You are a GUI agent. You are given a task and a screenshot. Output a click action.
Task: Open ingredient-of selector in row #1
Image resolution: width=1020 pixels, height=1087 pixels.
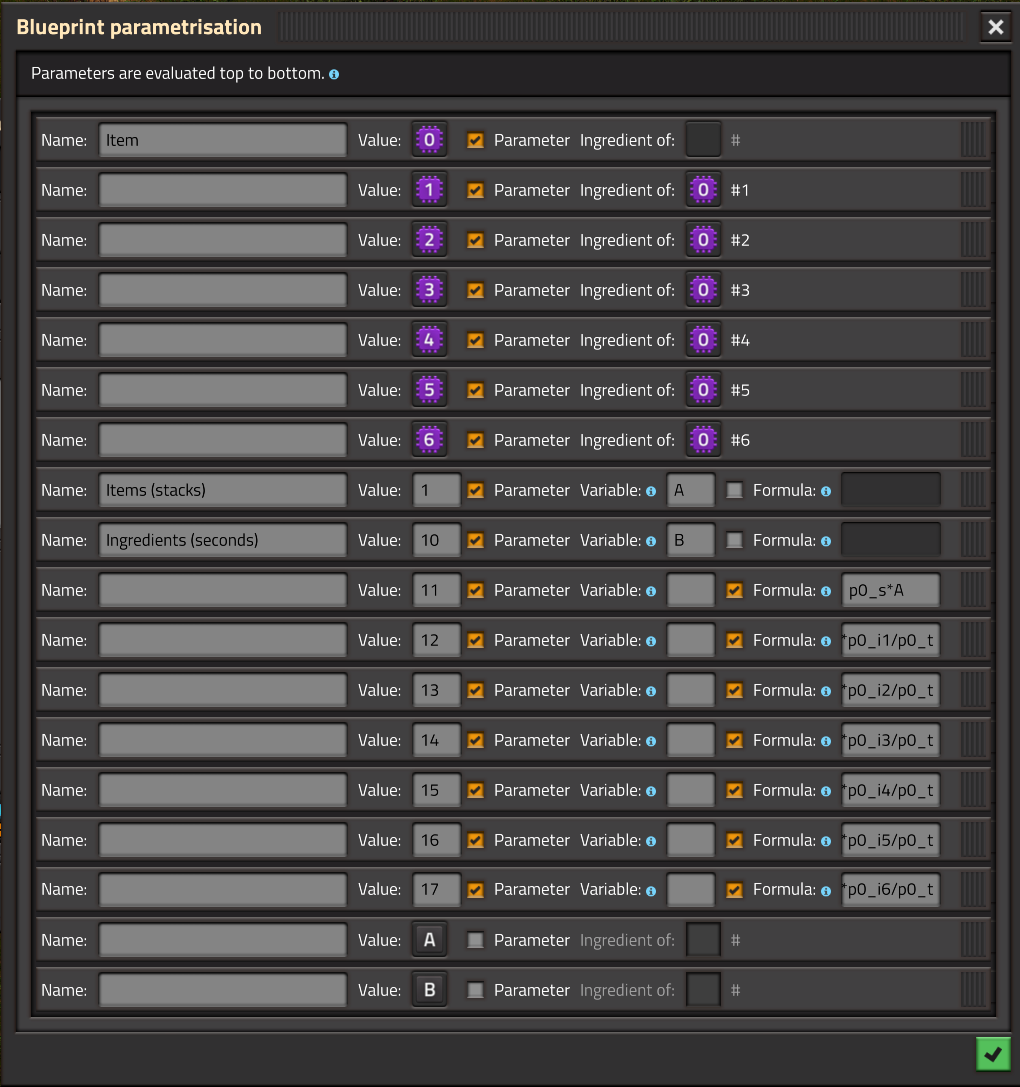(x=703, y=190)
